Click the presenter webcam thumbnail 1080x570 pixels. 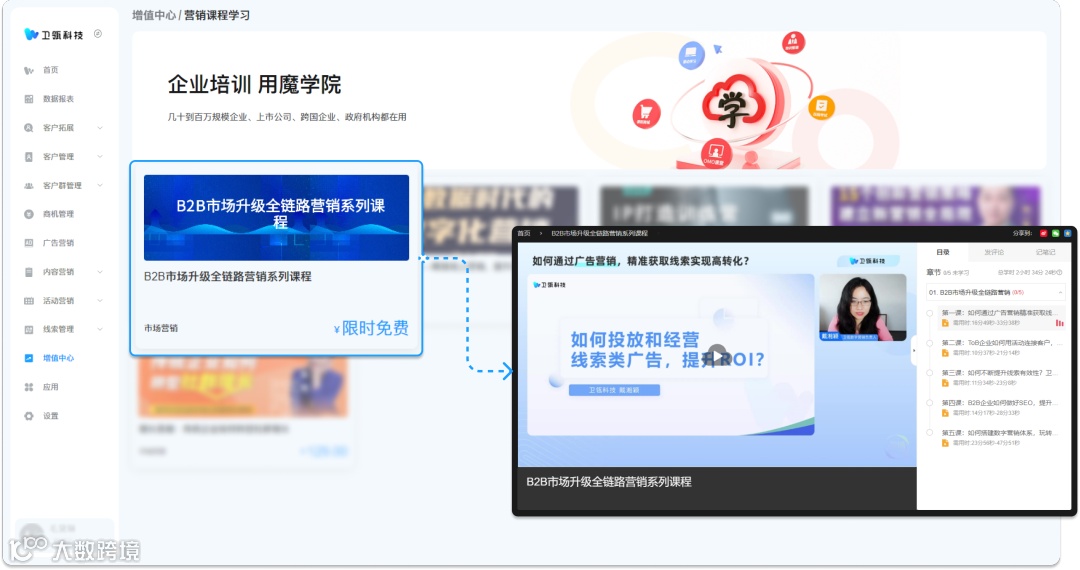click(862, 307)
